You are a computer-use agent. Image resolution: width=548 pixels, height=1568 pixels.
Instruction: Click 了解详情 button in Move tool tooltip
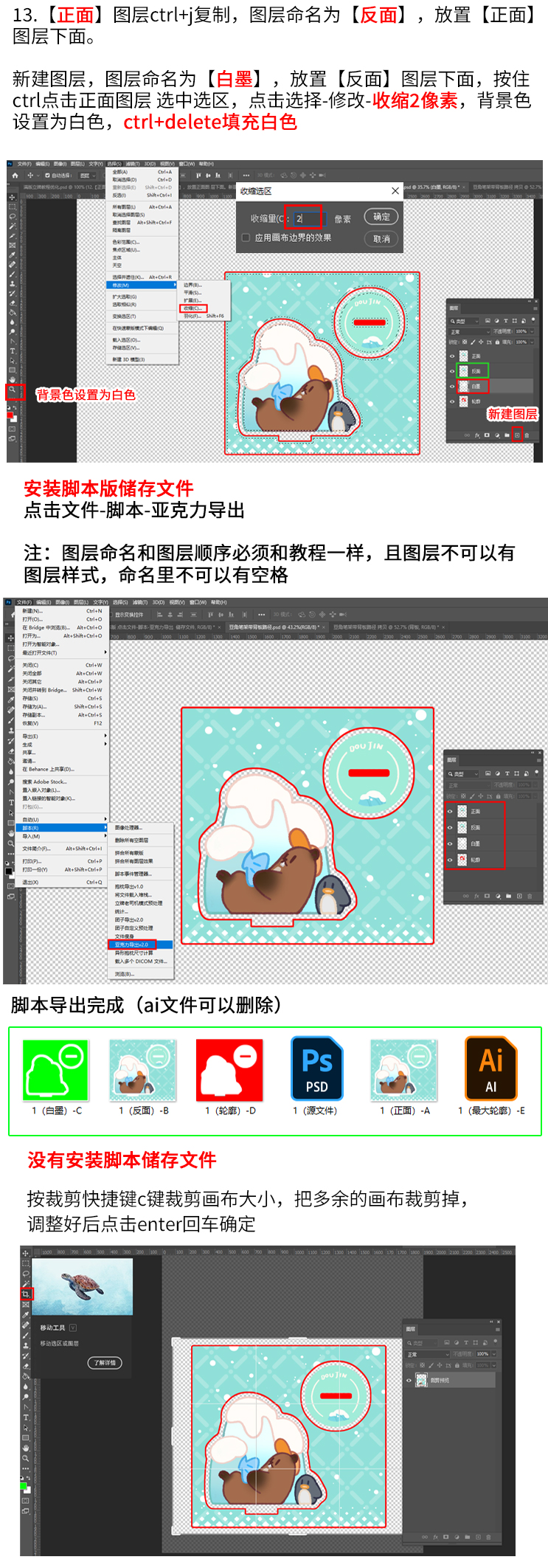point(105,1363)
